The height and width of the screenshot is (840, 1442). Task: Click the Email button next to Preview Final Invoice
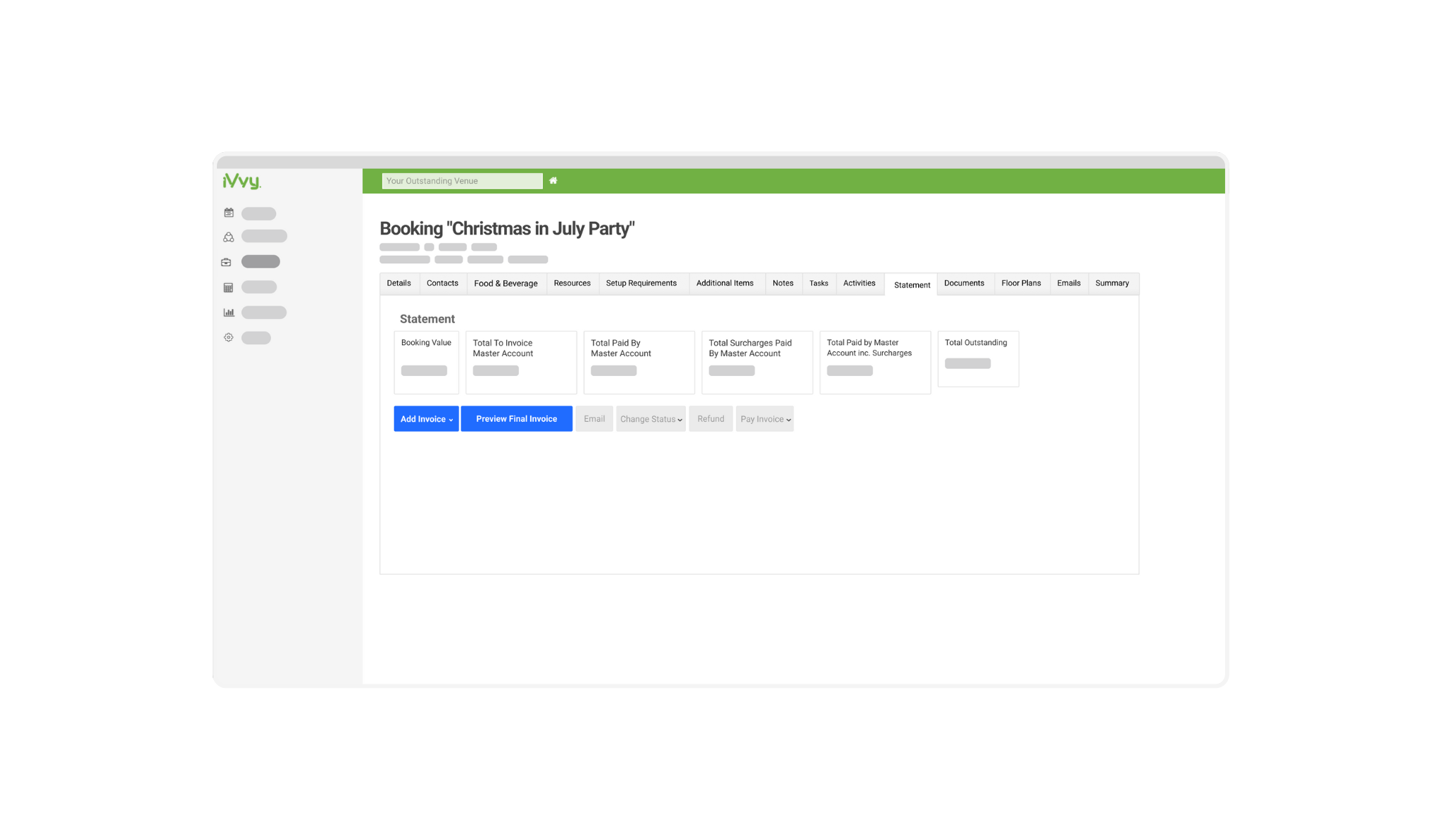click(x=594, y=418)
